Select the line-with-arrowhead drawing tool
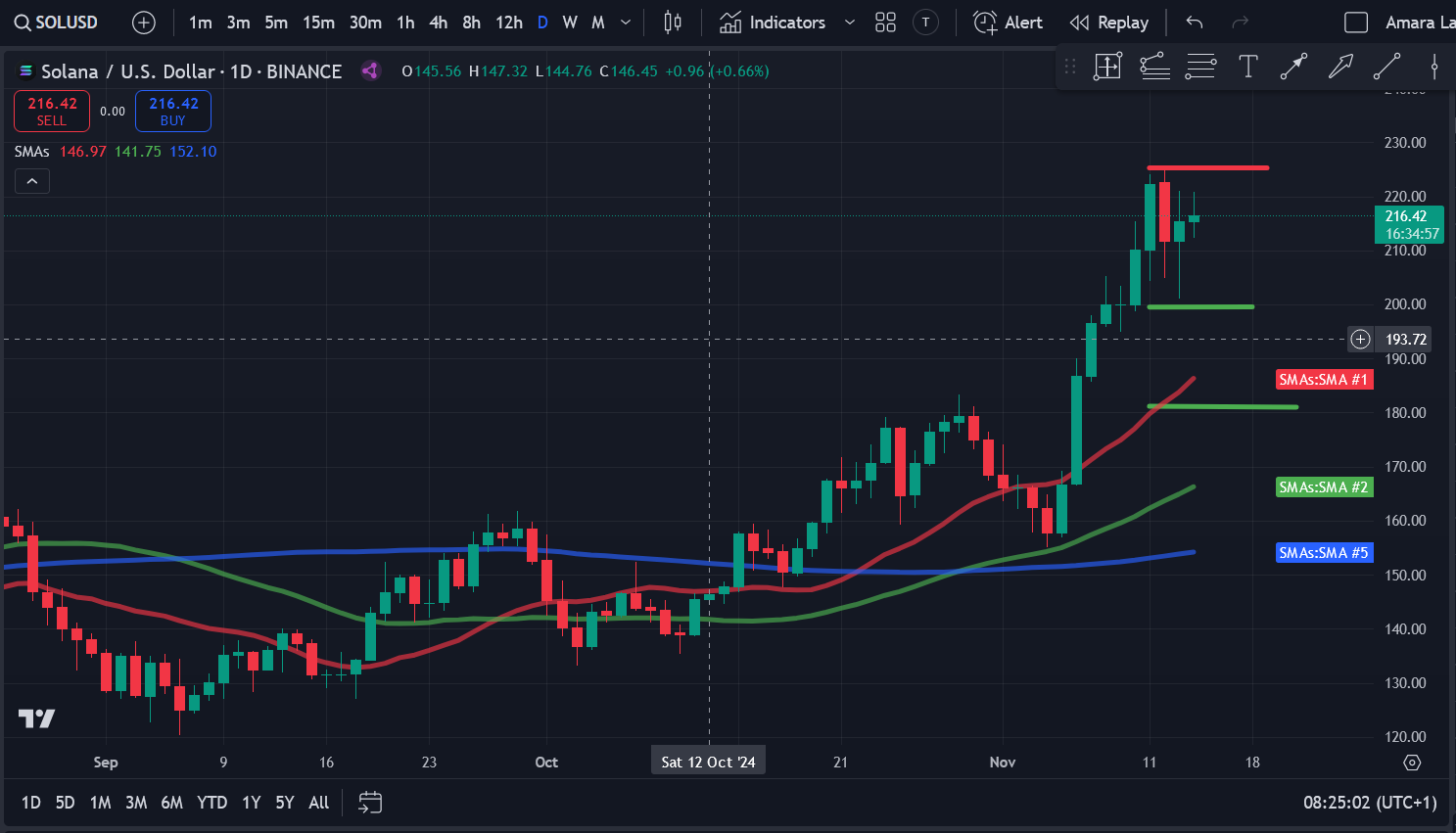This screenshot has width=1456, height=833. (1293, 67)
